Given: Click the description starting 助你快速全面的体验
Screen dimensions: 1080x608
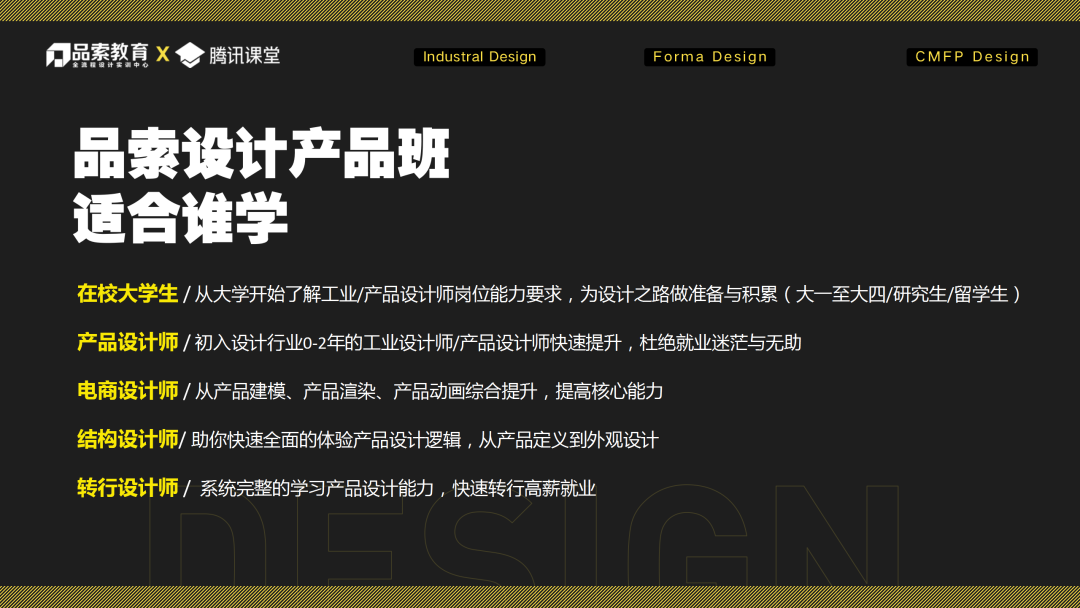Looking at the screenshot, I should click(x=425, y=440).
